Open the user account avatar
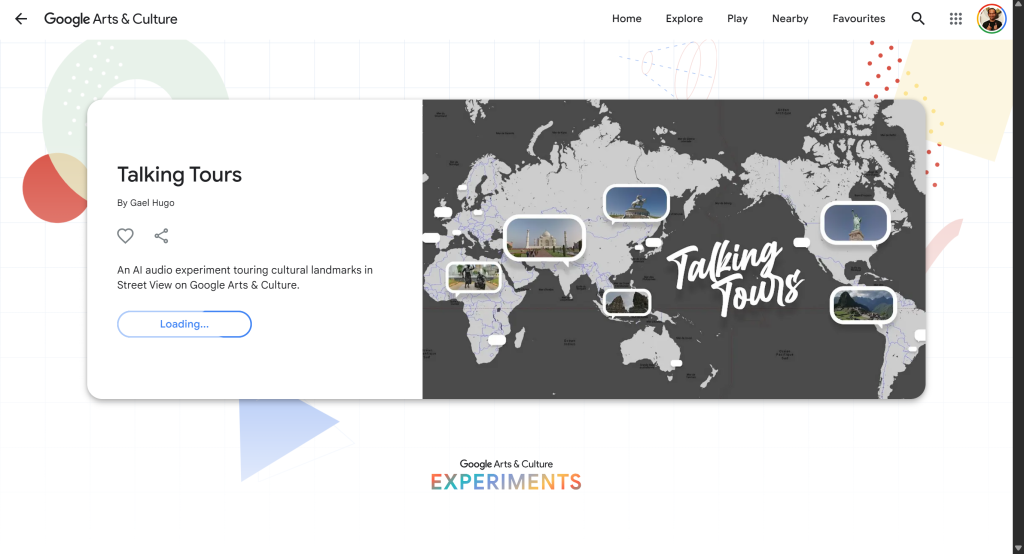This screenshot has height=554, width=1024. point(991,18)
